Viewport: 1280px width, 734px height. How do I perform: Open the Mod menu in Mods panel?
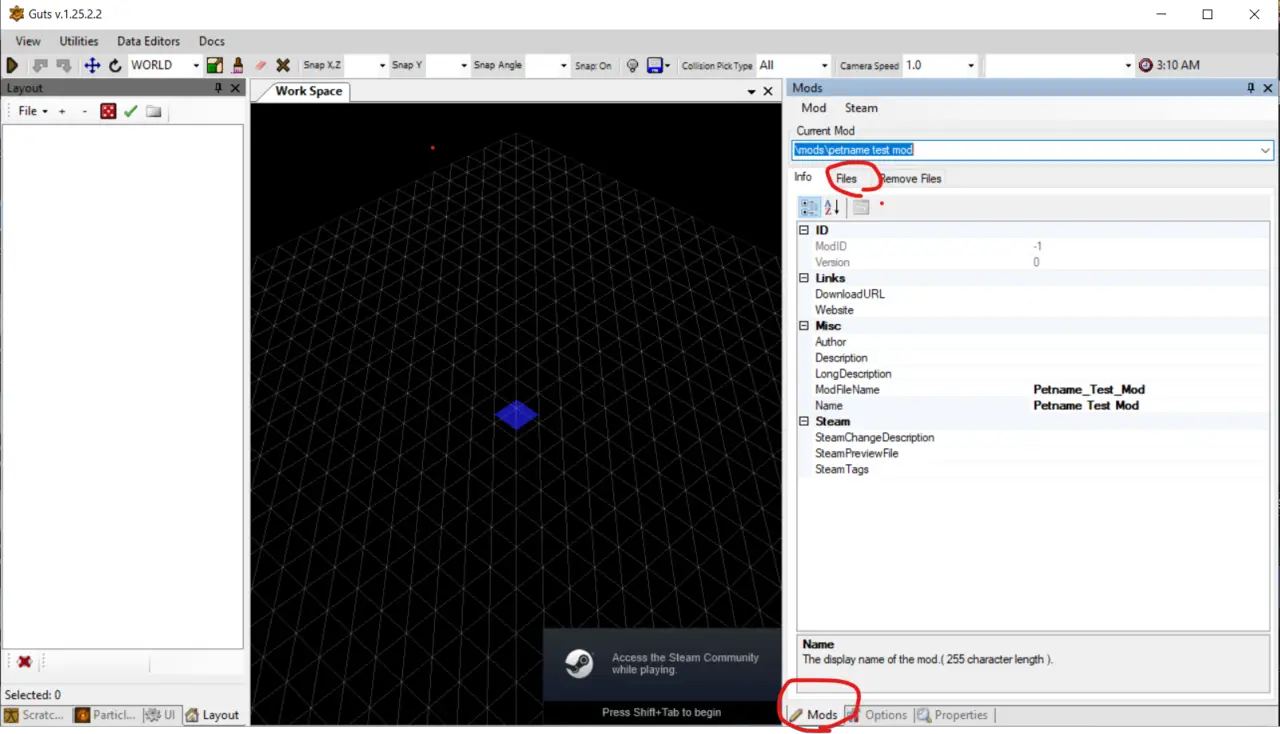(814, 108)
